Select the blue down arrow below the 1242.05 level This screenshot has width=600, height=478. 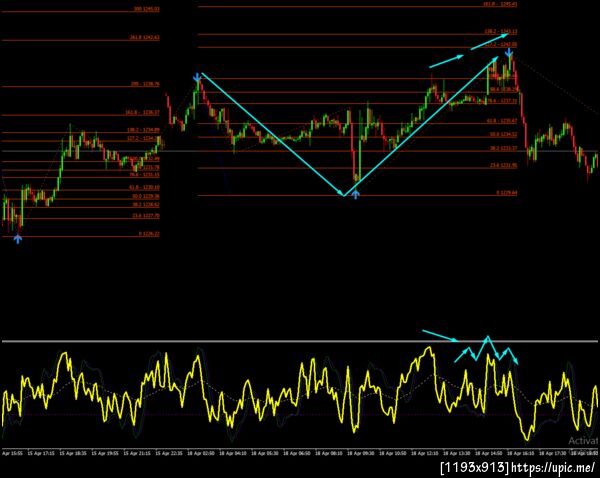coord(509,52)
